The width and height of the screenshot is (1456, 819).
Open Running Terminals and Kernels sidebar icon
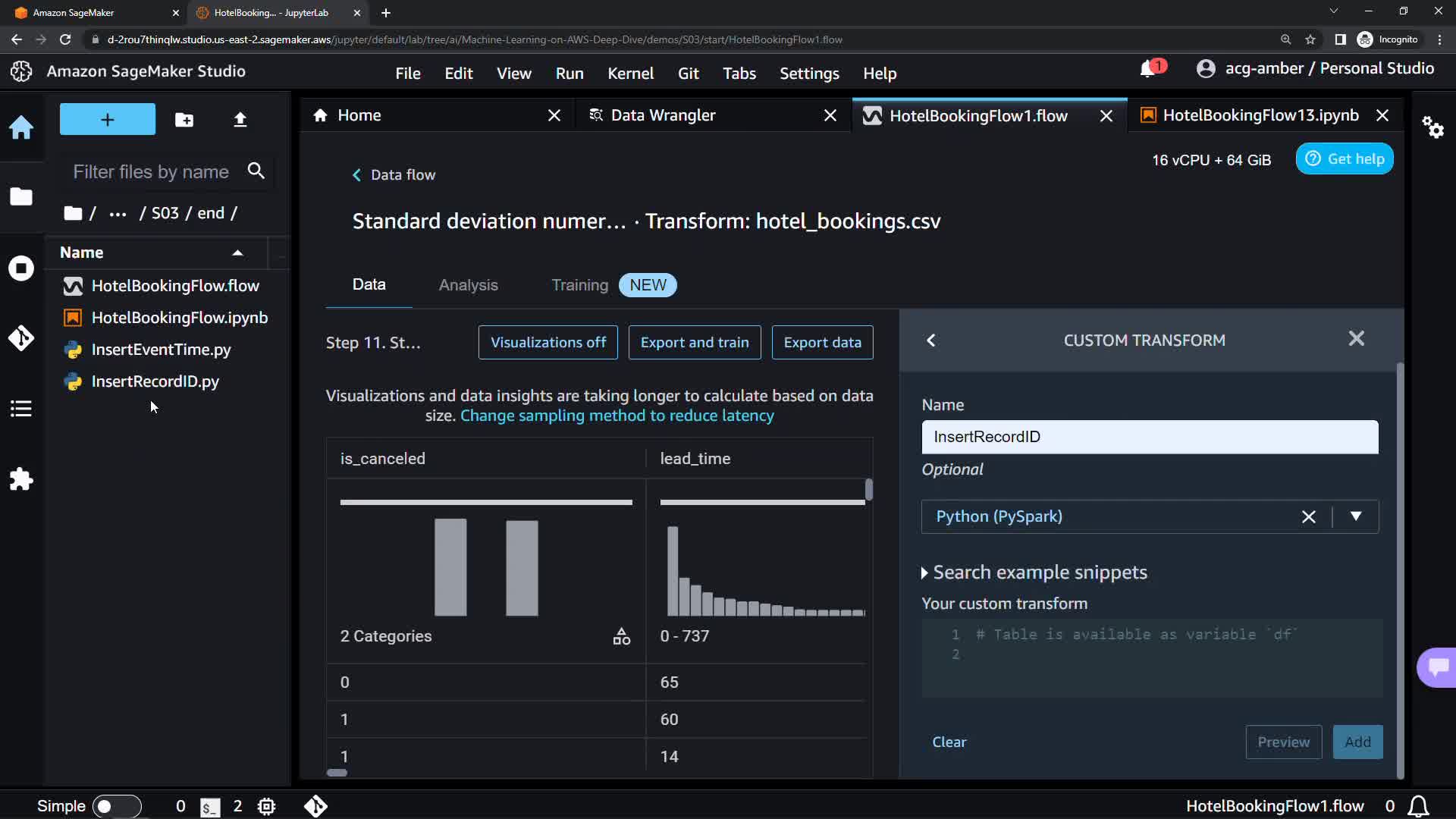pos(21,268)
